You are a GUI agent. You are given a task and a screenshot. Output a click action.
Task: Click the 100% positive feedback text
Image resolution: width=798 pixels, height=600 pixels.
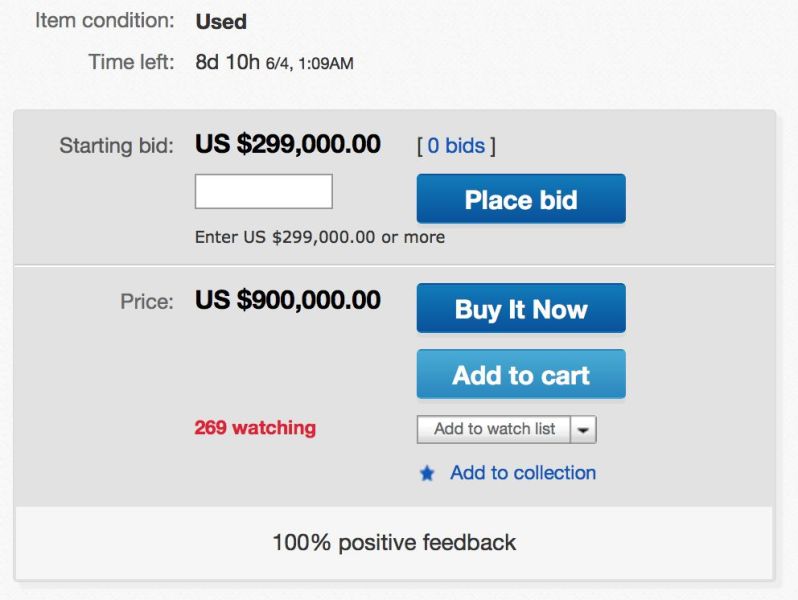(x=394, y=543)
